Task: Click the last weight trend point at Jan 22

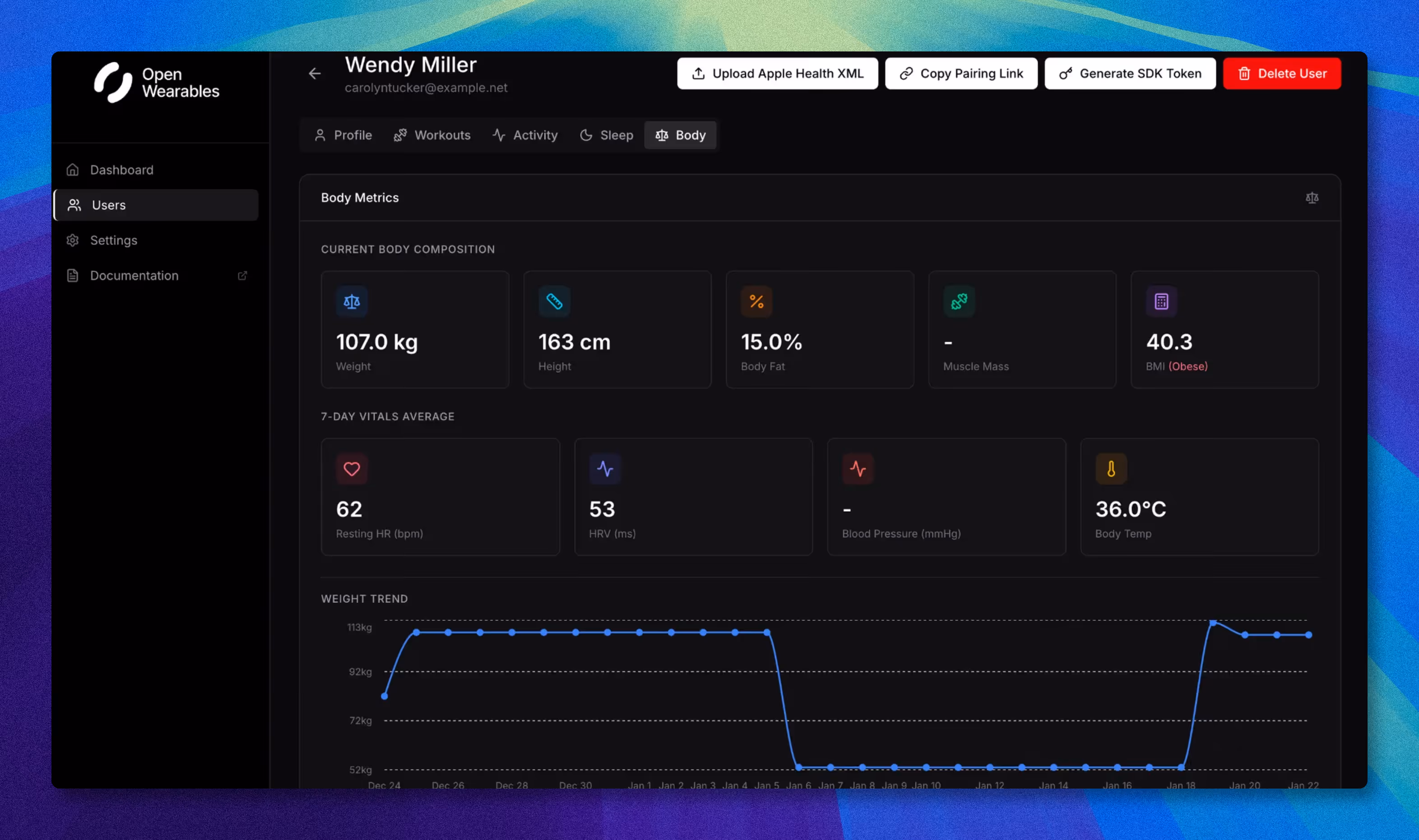Action: coord(1308,635)
